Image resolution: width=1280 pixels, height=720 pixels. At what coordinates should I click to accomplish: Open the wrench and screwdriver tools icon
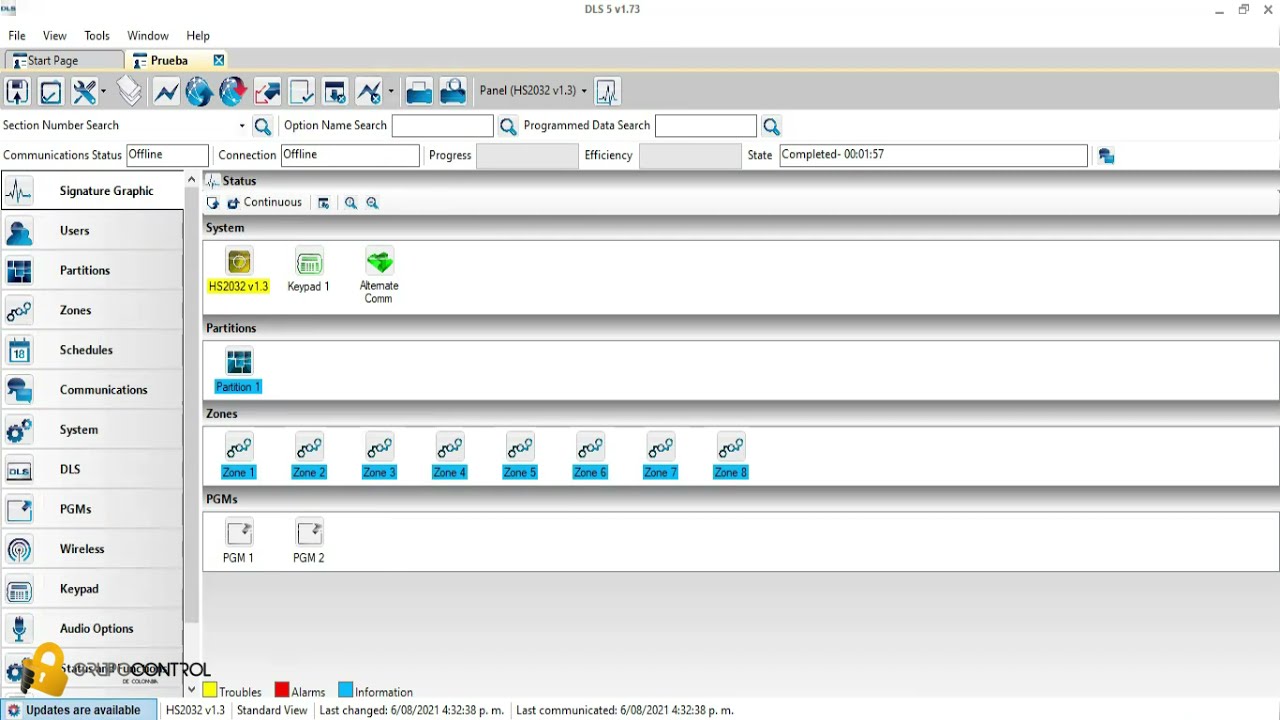click(84, 92)
